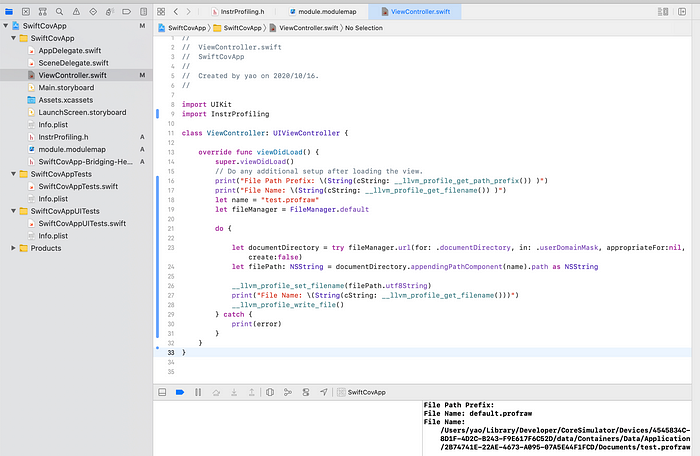Click 'File Path Prefix:' console line
The image size is (700, 456).
pos(459,405)
